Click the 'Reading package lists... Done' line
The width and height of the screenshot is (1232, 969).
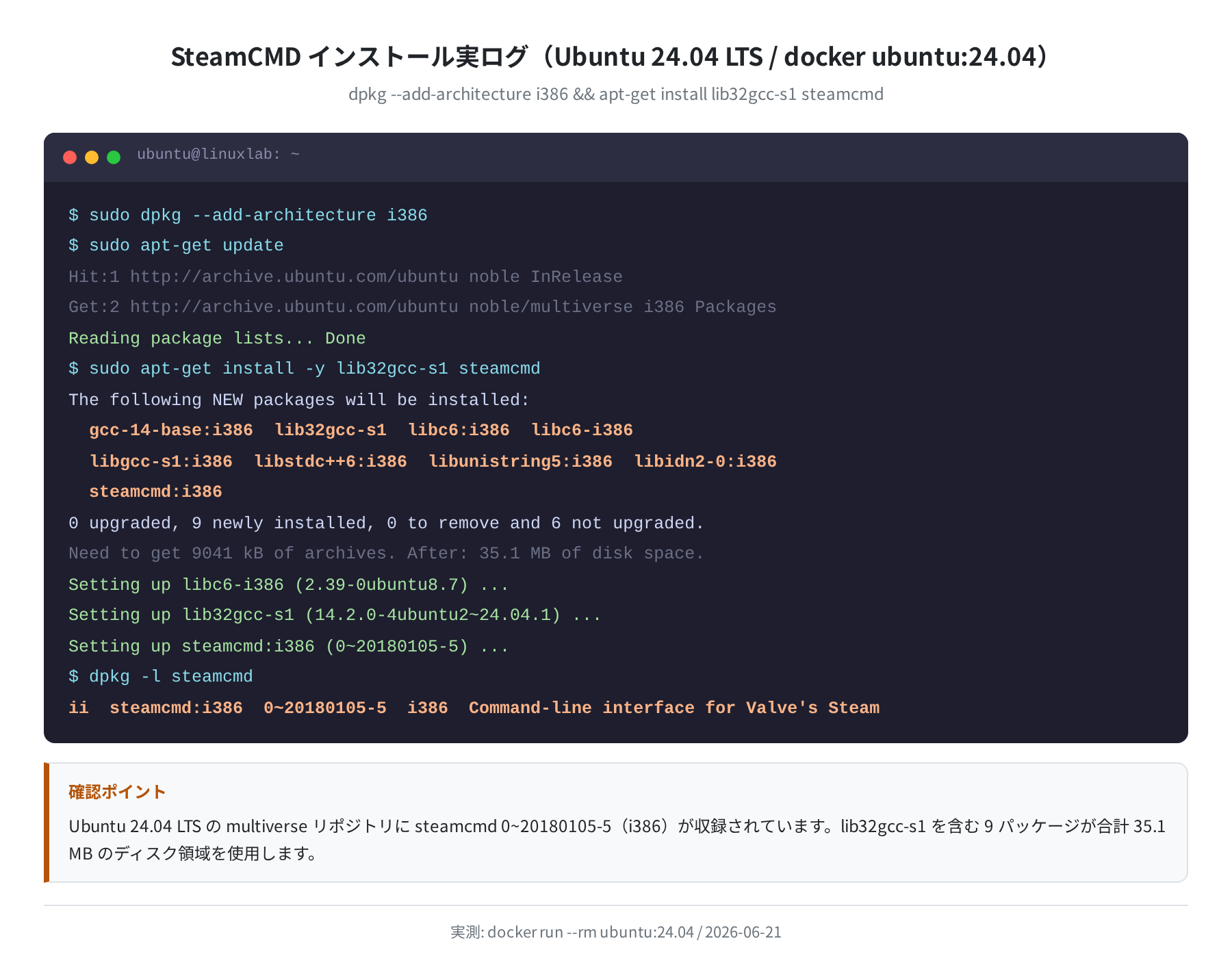tap(217, 338)
